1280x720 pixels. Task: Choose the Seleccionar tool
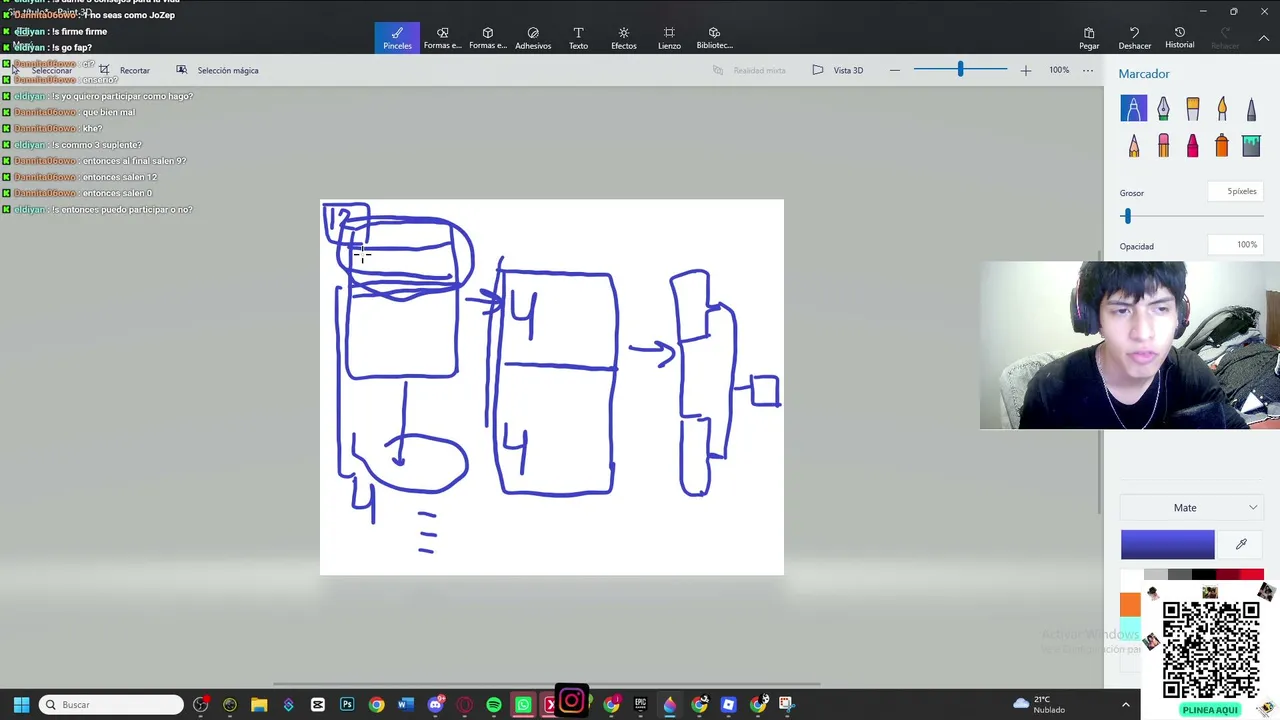click(44, 70)
